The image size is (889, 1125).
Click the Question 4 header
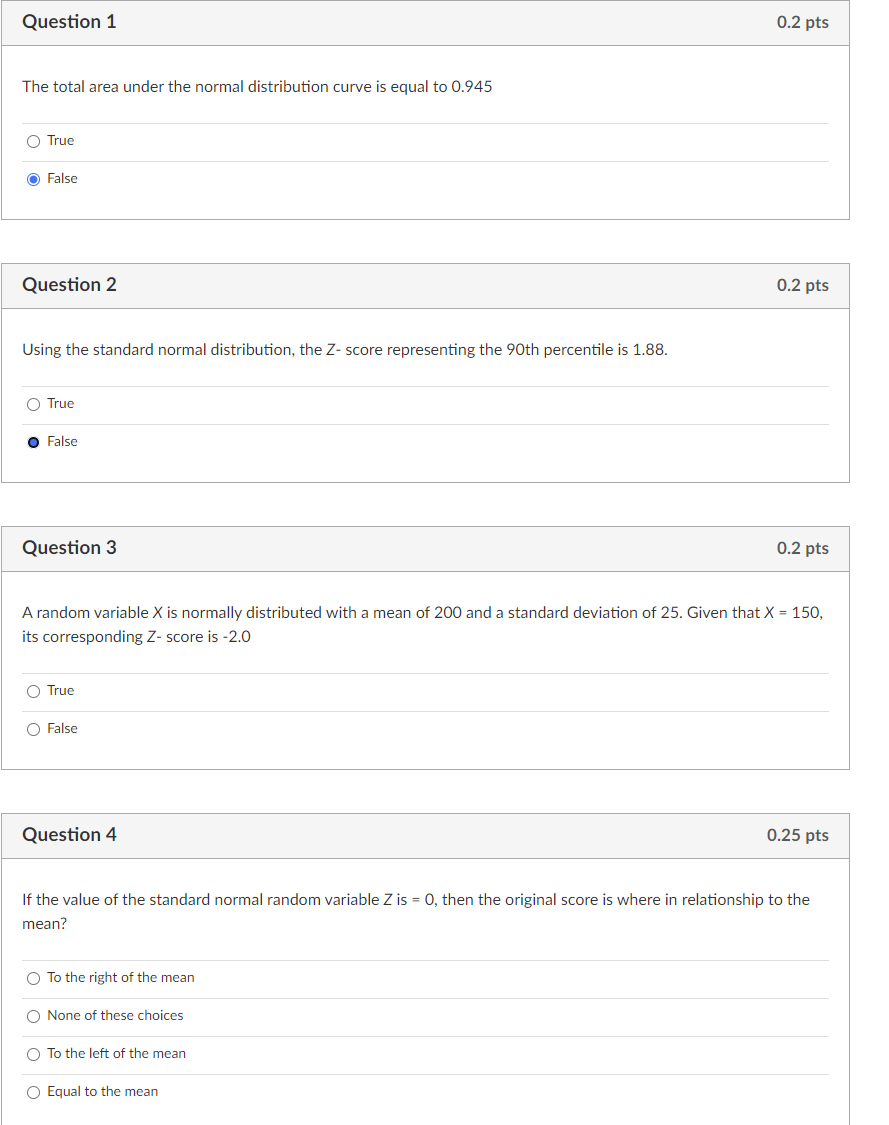coord(69,835)
